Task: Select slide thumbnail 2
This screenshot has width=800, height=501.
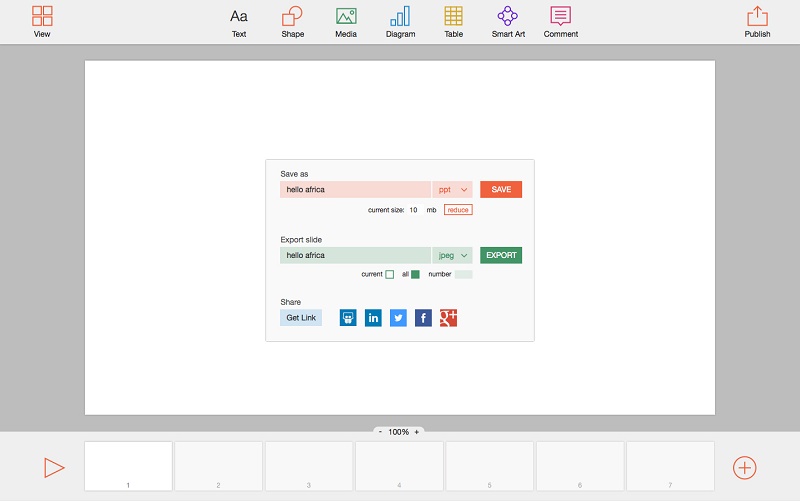Action: click(218, 466)
